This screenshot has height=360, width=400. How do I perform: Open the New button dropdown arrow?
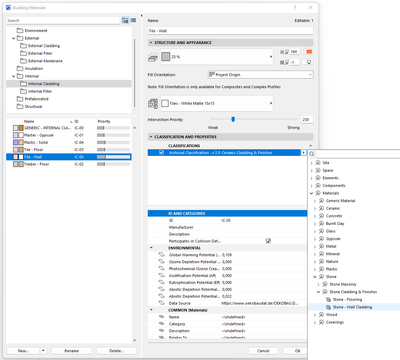(x=44, y=351)
